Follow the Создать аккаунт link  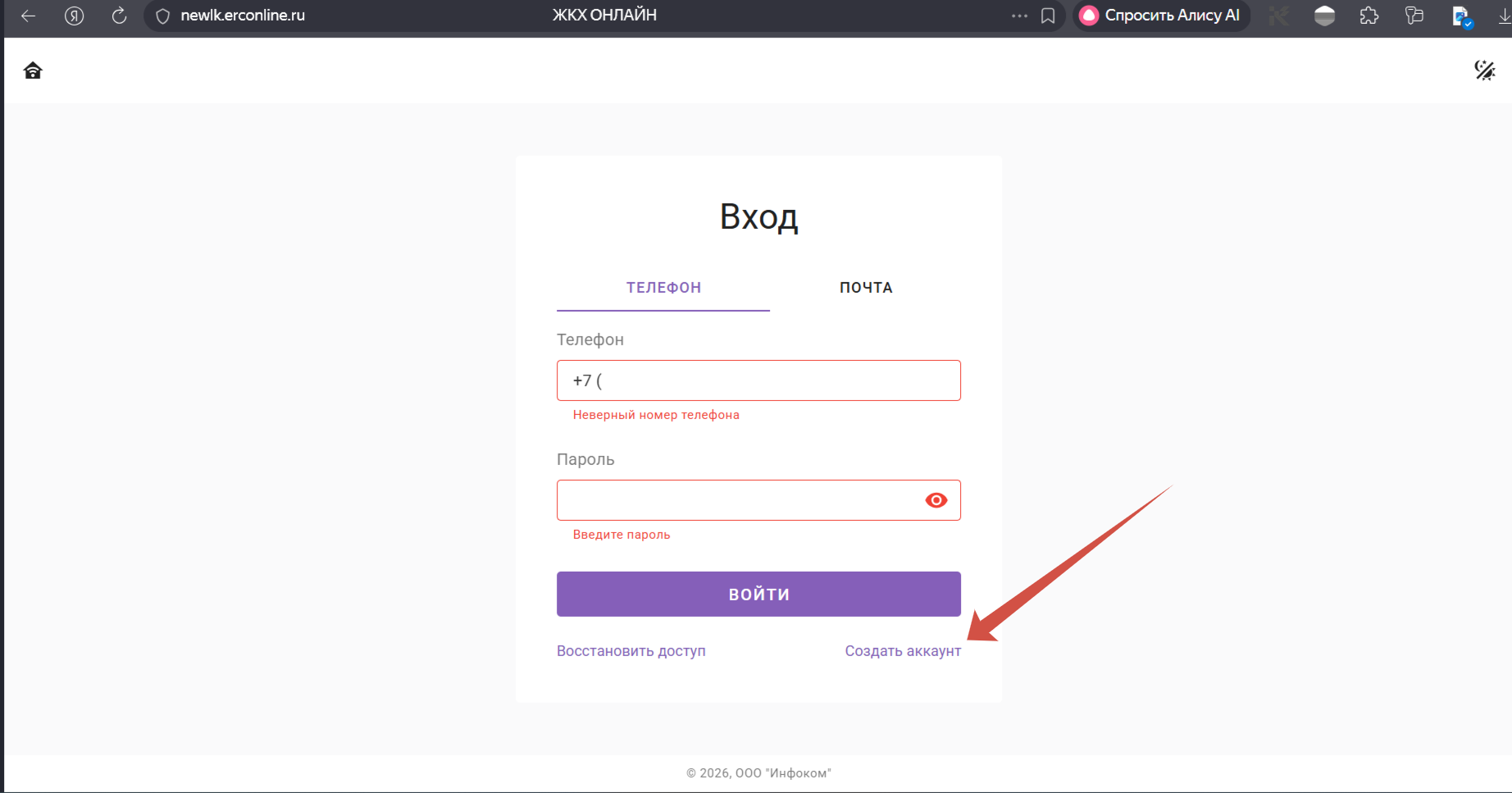pyautogui.click(x=903, y=651)
